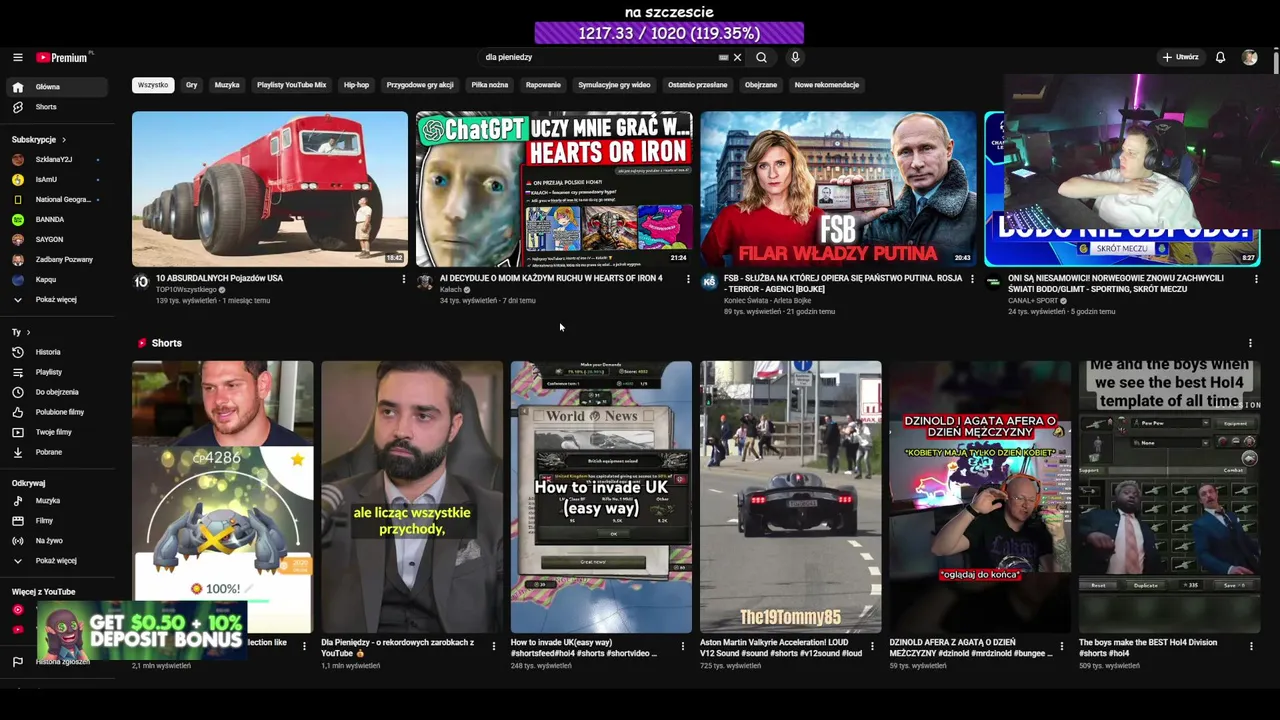Clear the search box text

coord(737,58)
